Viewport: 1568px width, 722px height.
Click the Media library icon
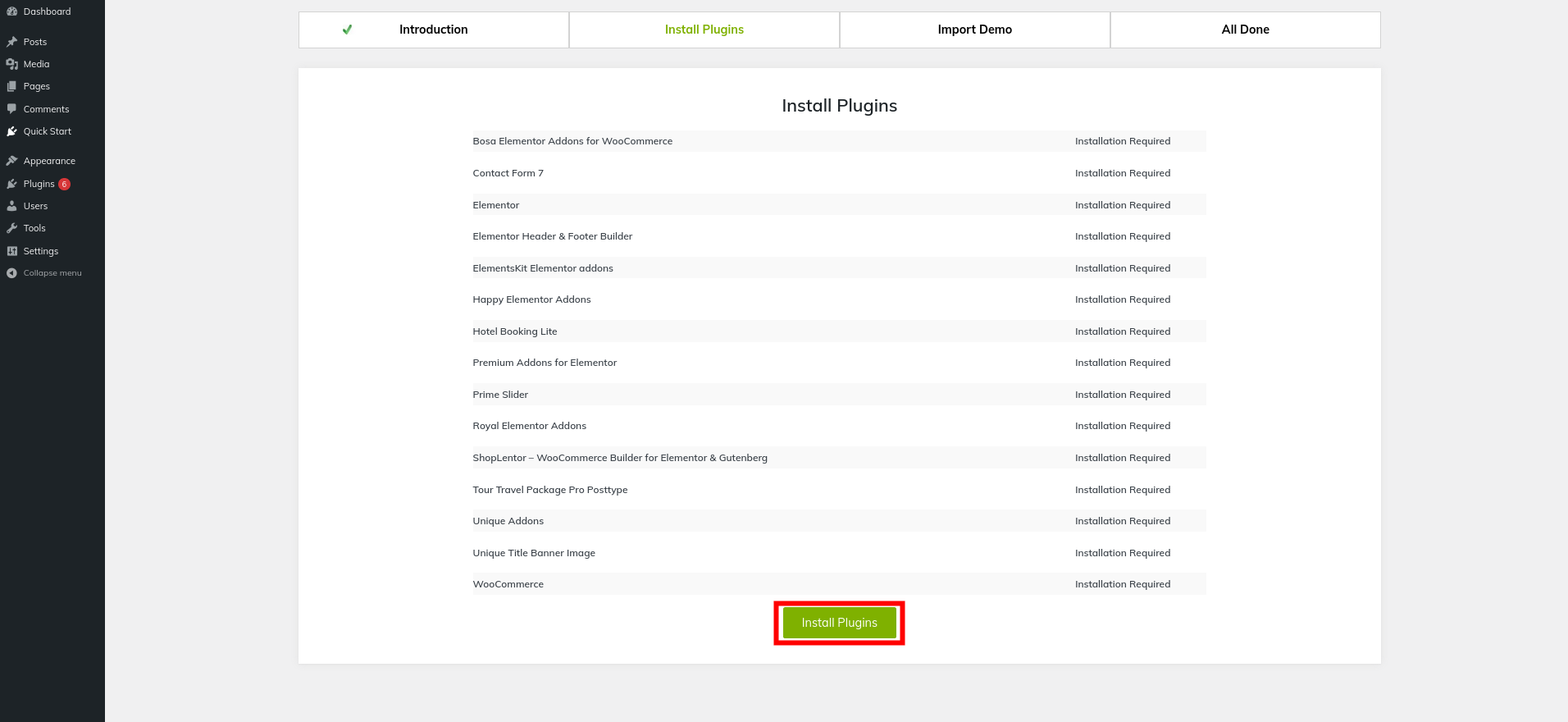click(11, 64)
